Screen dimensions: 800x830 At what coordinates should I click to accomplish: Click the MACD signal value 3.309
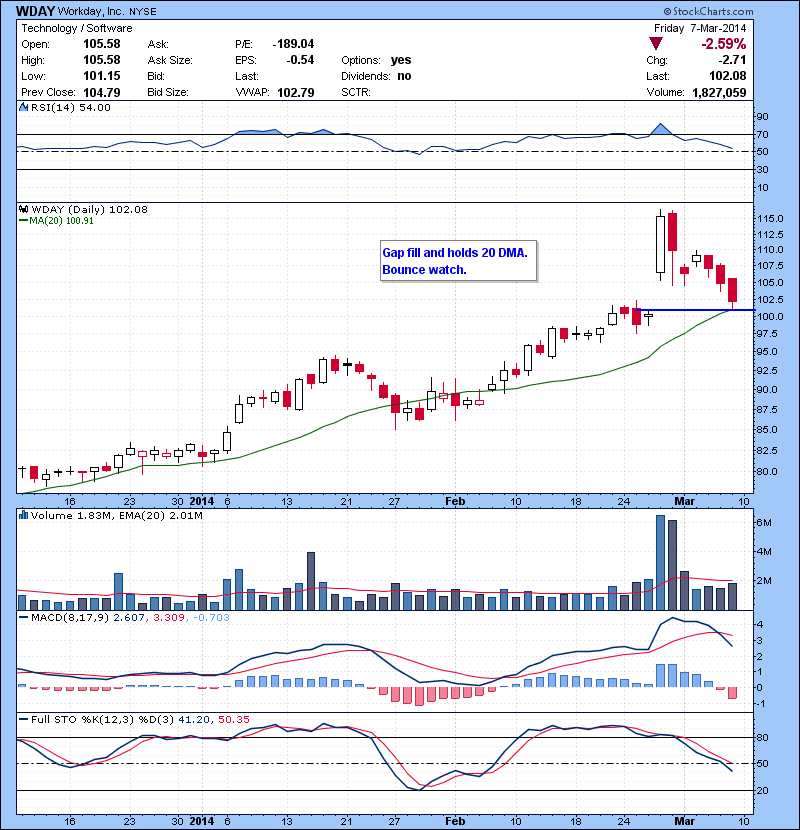(169, 618)
